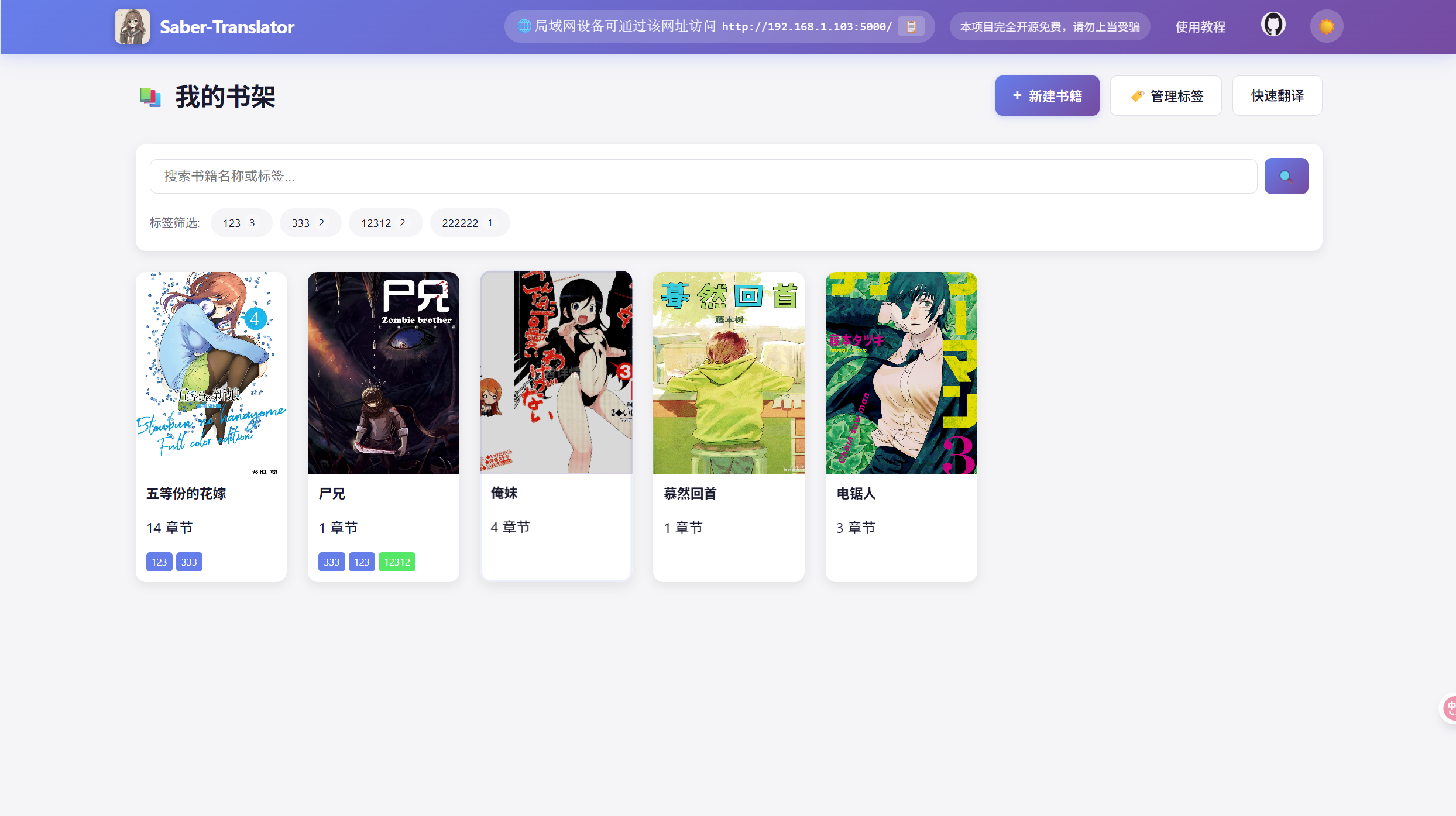Filter by tag 12312

tap(384, 223)
